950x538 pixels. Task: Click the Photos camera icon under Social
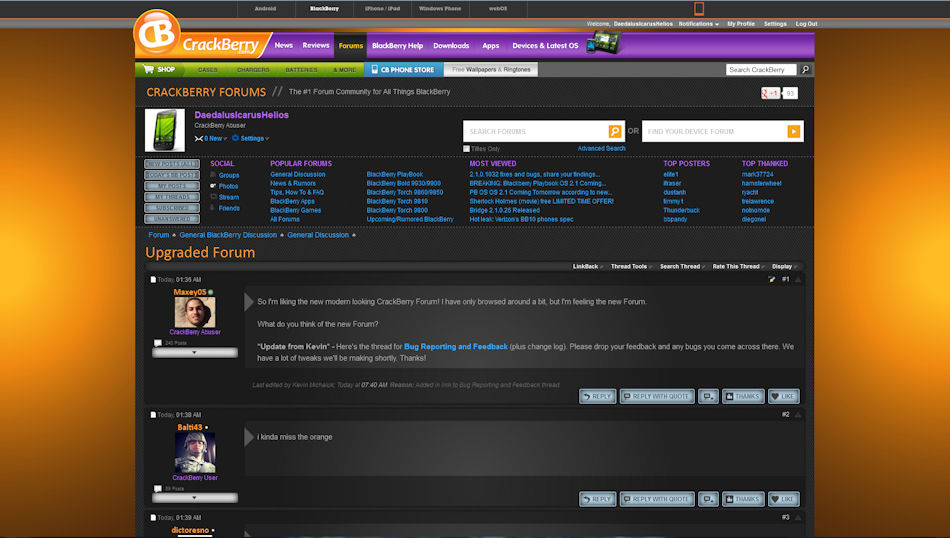[213, 186]
